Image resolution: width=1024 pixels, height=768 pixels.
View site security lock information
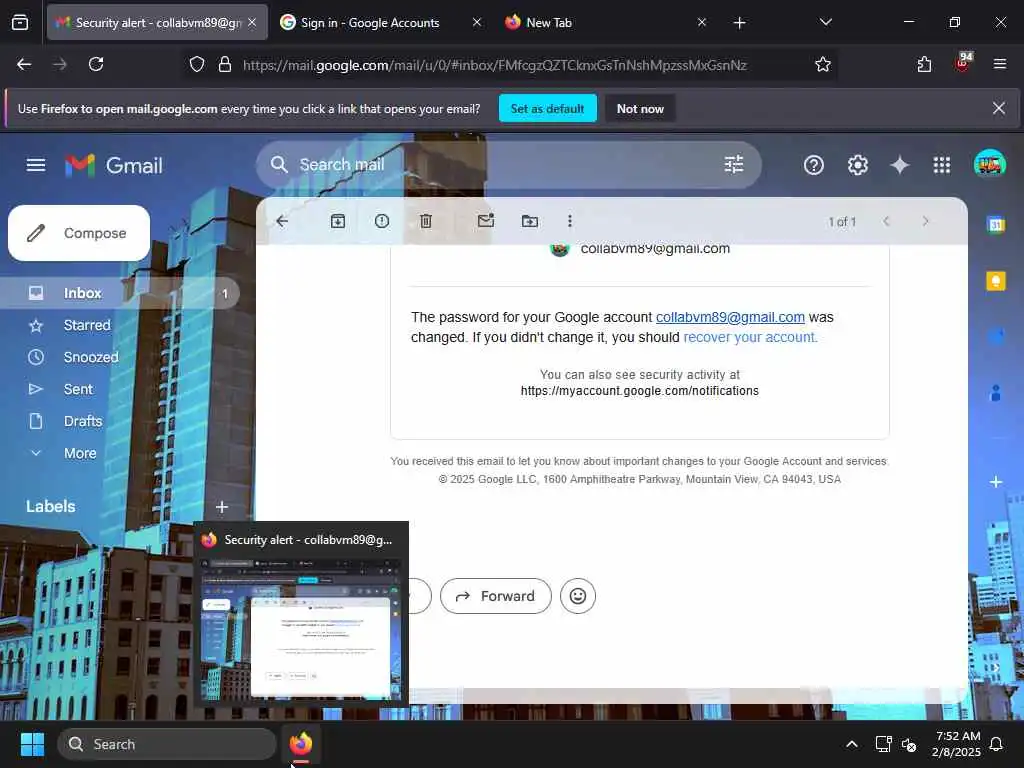(x=225, y=64)
